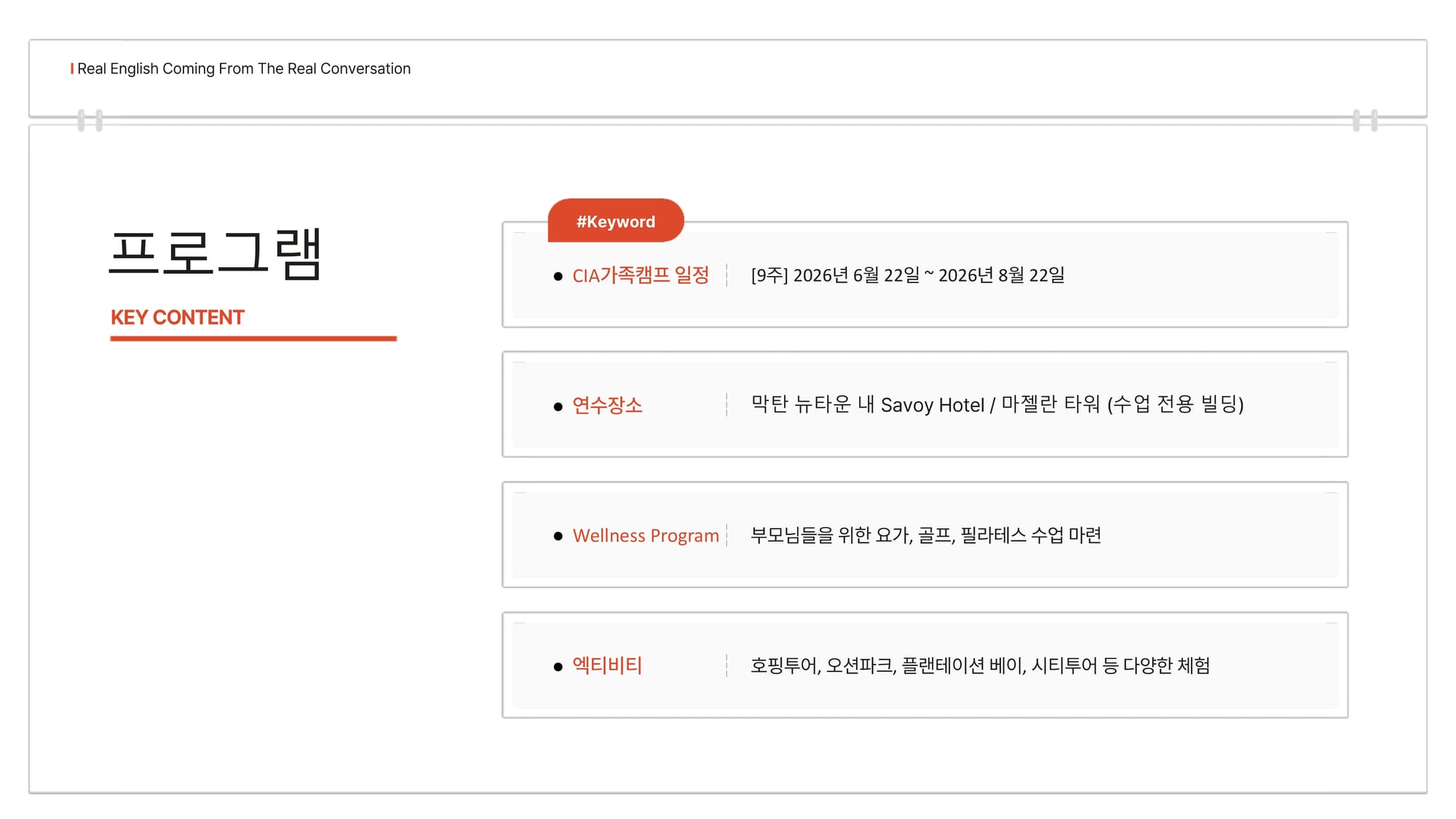Select the 연수장소 label
1456x819 pixels.
pos(607,405)
